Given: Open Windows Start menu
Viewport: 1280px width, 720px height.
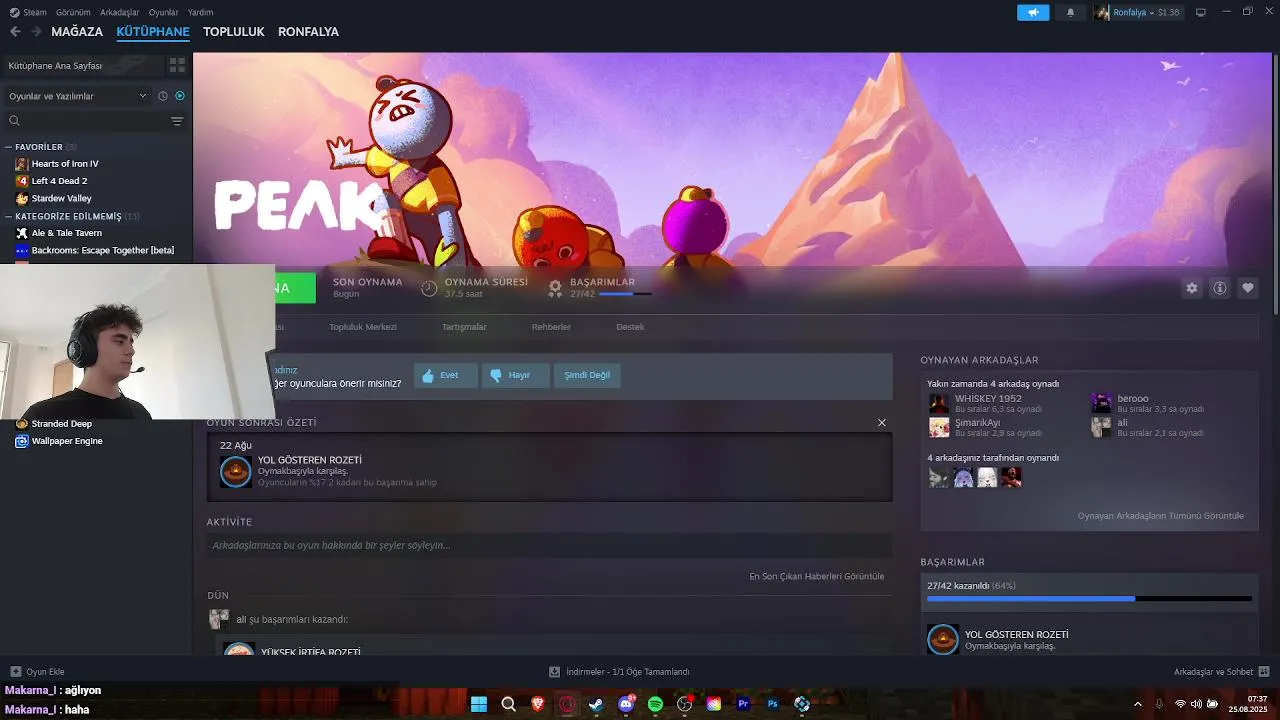Looking at the screenshot, I should tap(479, 704).
